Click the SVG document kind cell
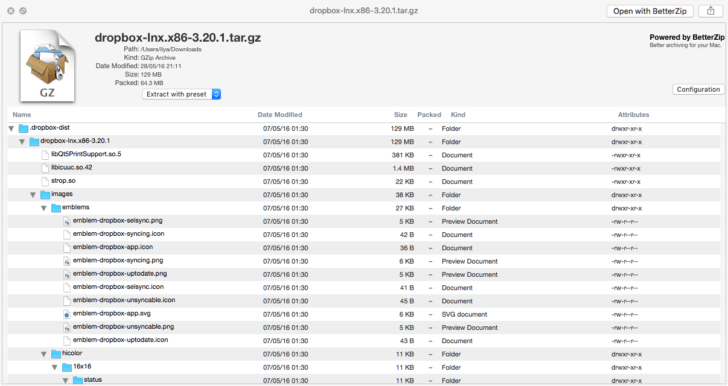This screenshot has width=728, height=386. (464, 314)
